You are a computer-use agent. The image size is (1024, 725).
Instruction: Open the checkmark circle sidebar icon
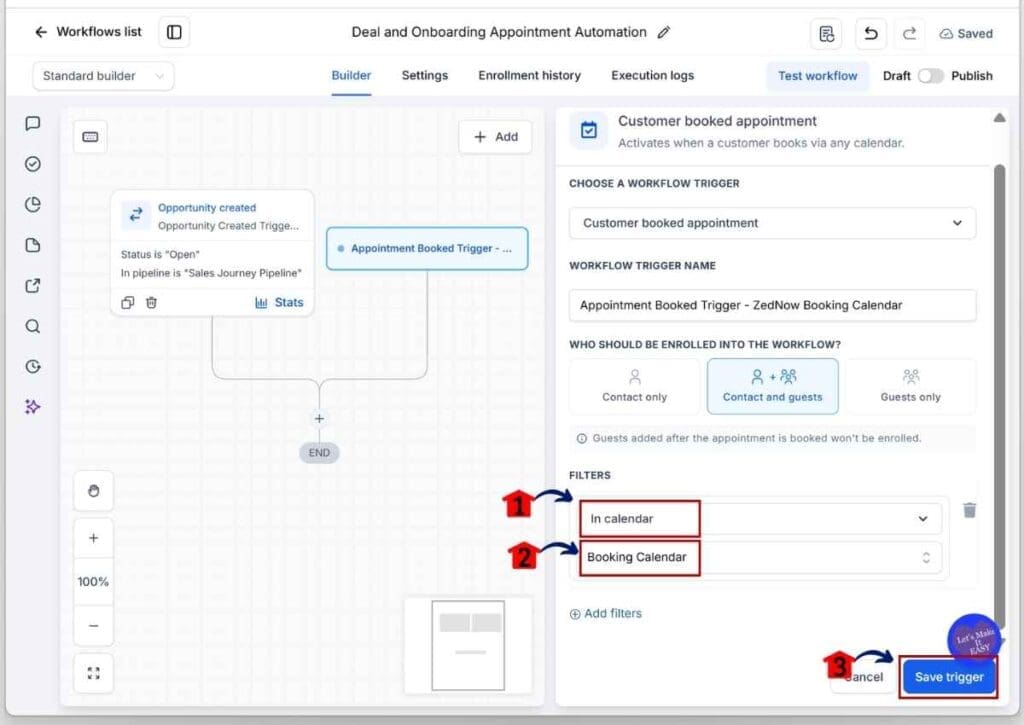33,164
